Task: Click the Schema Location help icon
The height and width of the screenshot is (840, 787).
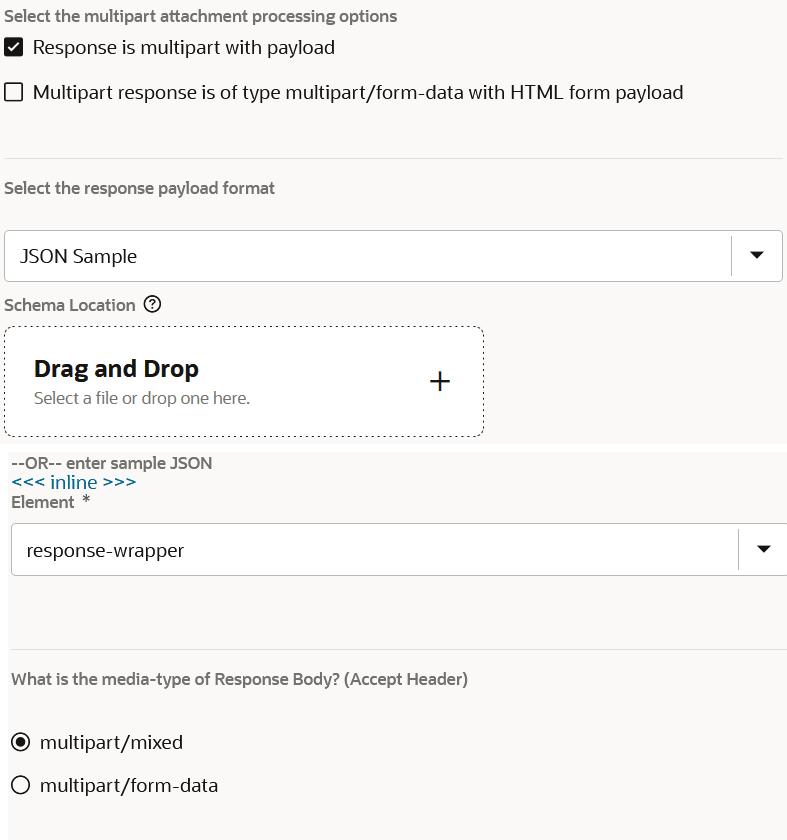Action: pyautogui.click(x=152, y=305)
